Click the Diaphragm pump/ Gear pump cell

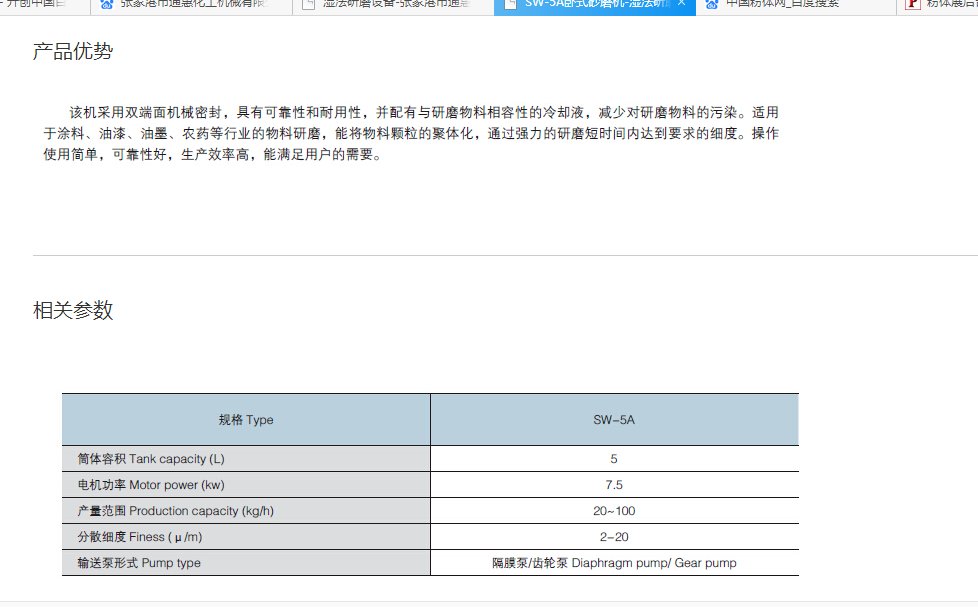[x=614, y=563]
